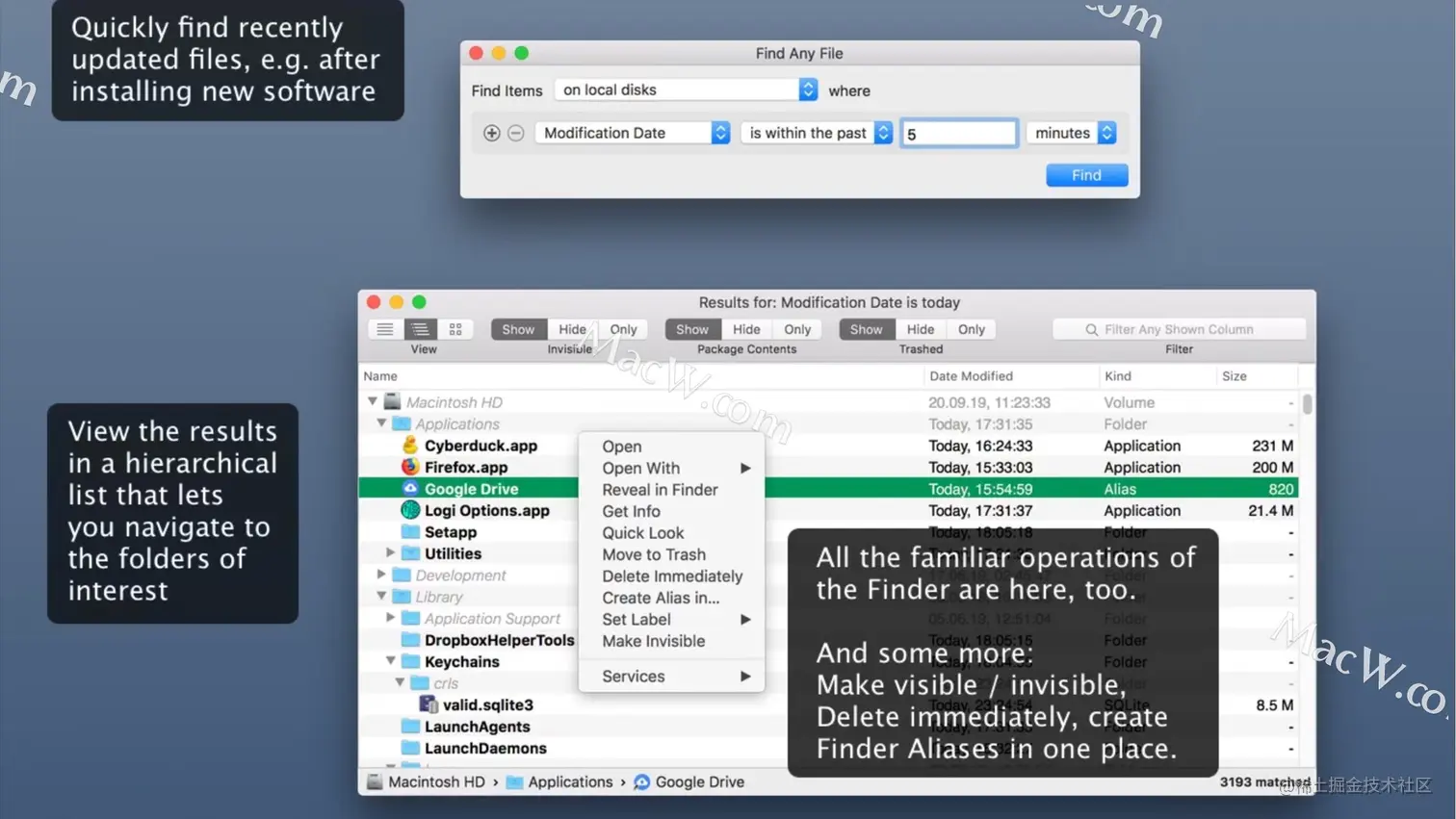Image resolution: width=1456 pixels, height=819 pixels.
Task: Open the 'is within the past' dropdown
Action: 818,133
